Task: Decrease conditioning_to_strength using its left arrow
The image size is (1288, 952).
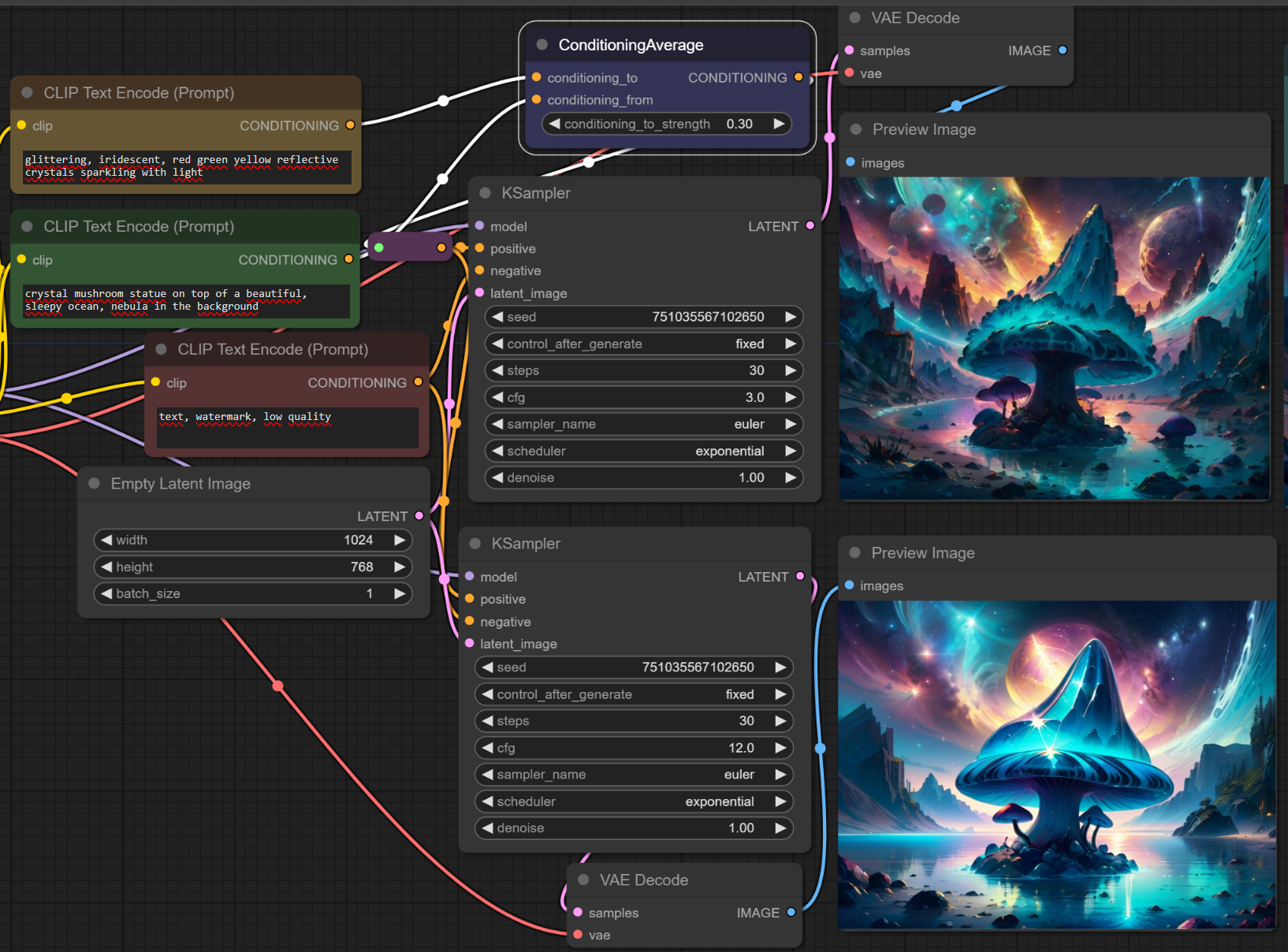Action: [555, 124]
